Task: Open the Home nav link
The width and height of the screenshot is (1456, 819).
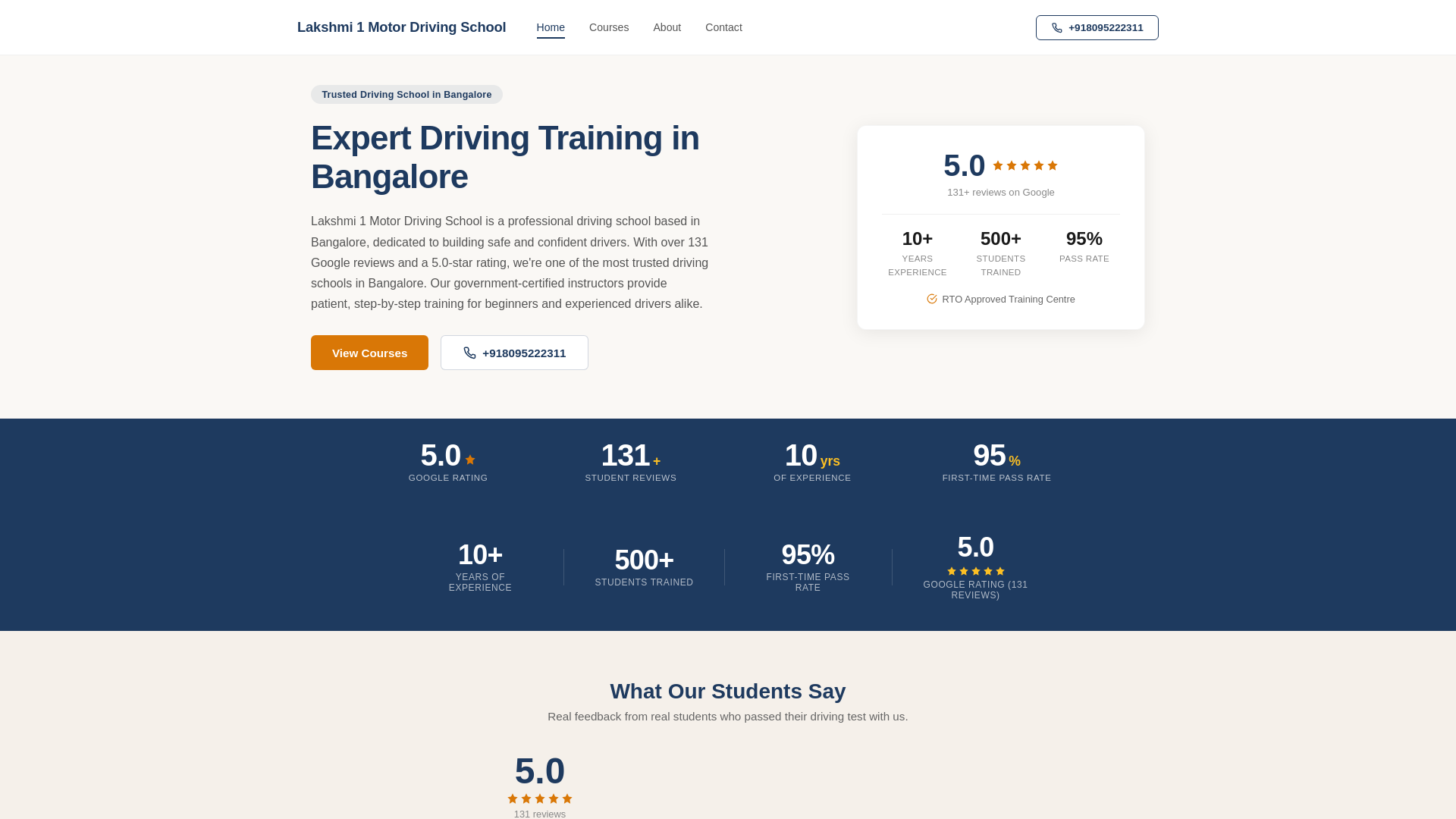Action: click(x=551, y=27)
